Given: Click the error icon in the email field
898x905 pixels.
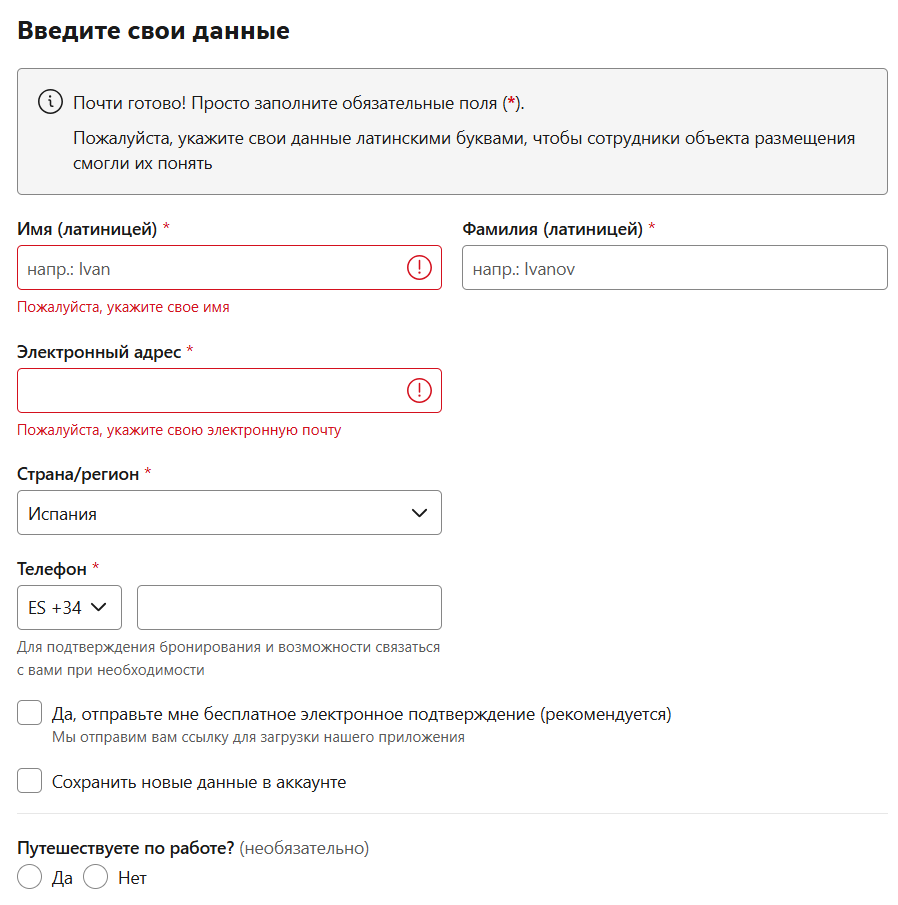Looking at the screenshot, I should pos(419,391).
